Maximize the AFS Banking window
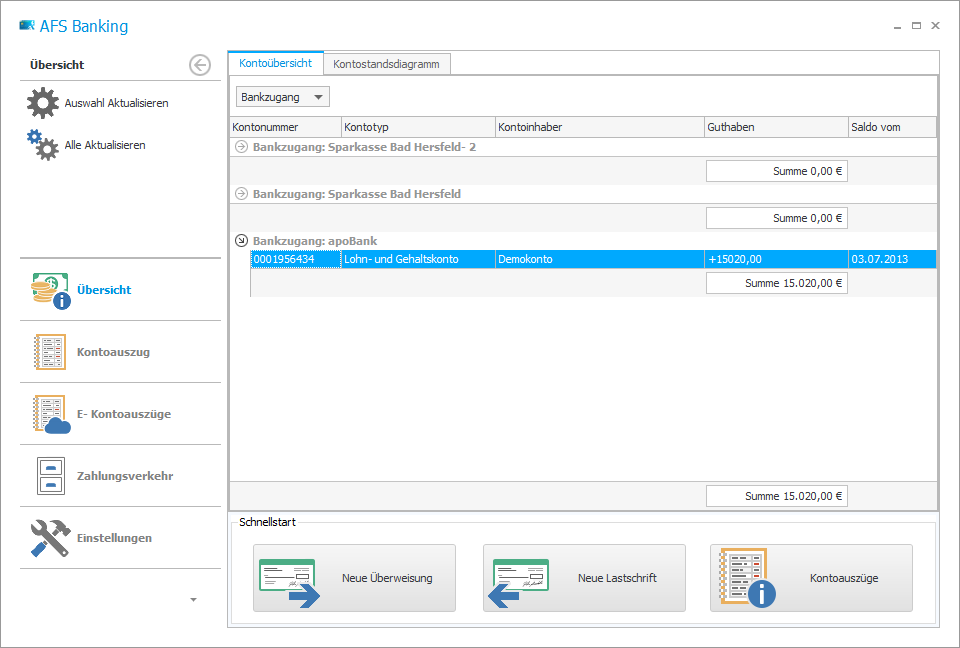The width and height of the screenshot is (960, 648). tap(916, 26)
